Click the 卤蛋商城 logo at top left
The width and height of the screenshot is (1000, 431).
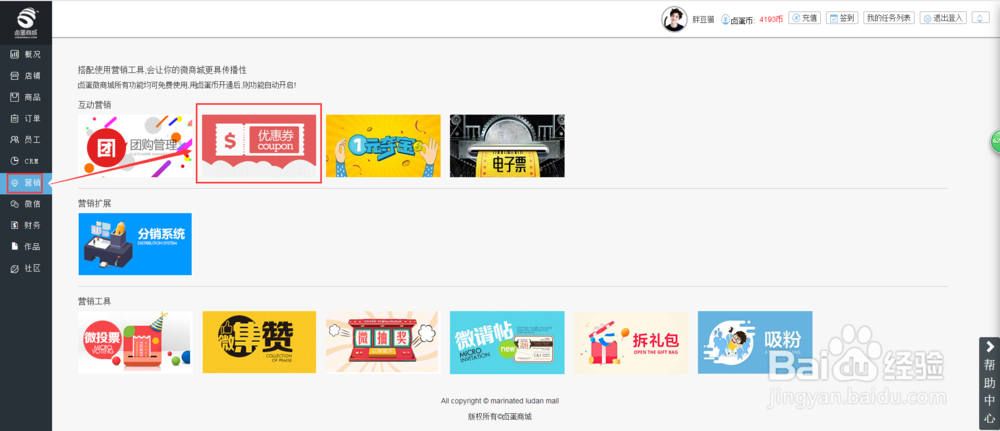[26, 24]
